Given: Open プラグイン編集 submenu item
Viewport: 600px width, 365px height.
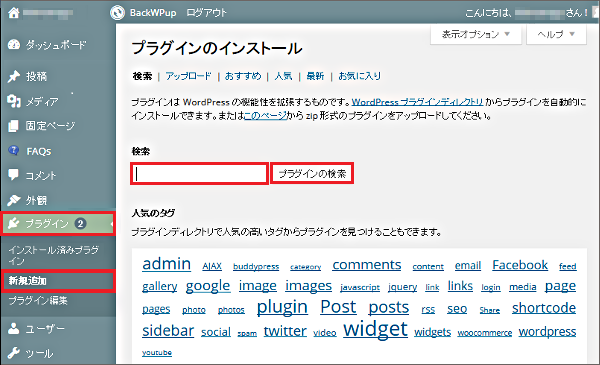Looking at the screenshot, I should pyautogui.click(x=38, y=300).
